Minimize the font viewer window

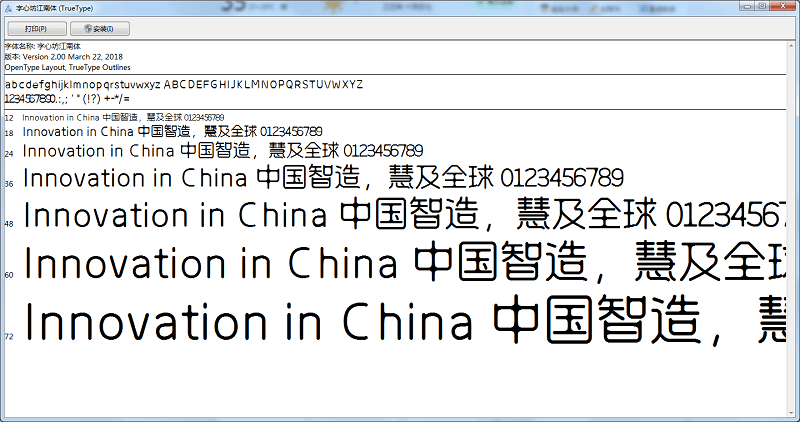click(748, 6)
